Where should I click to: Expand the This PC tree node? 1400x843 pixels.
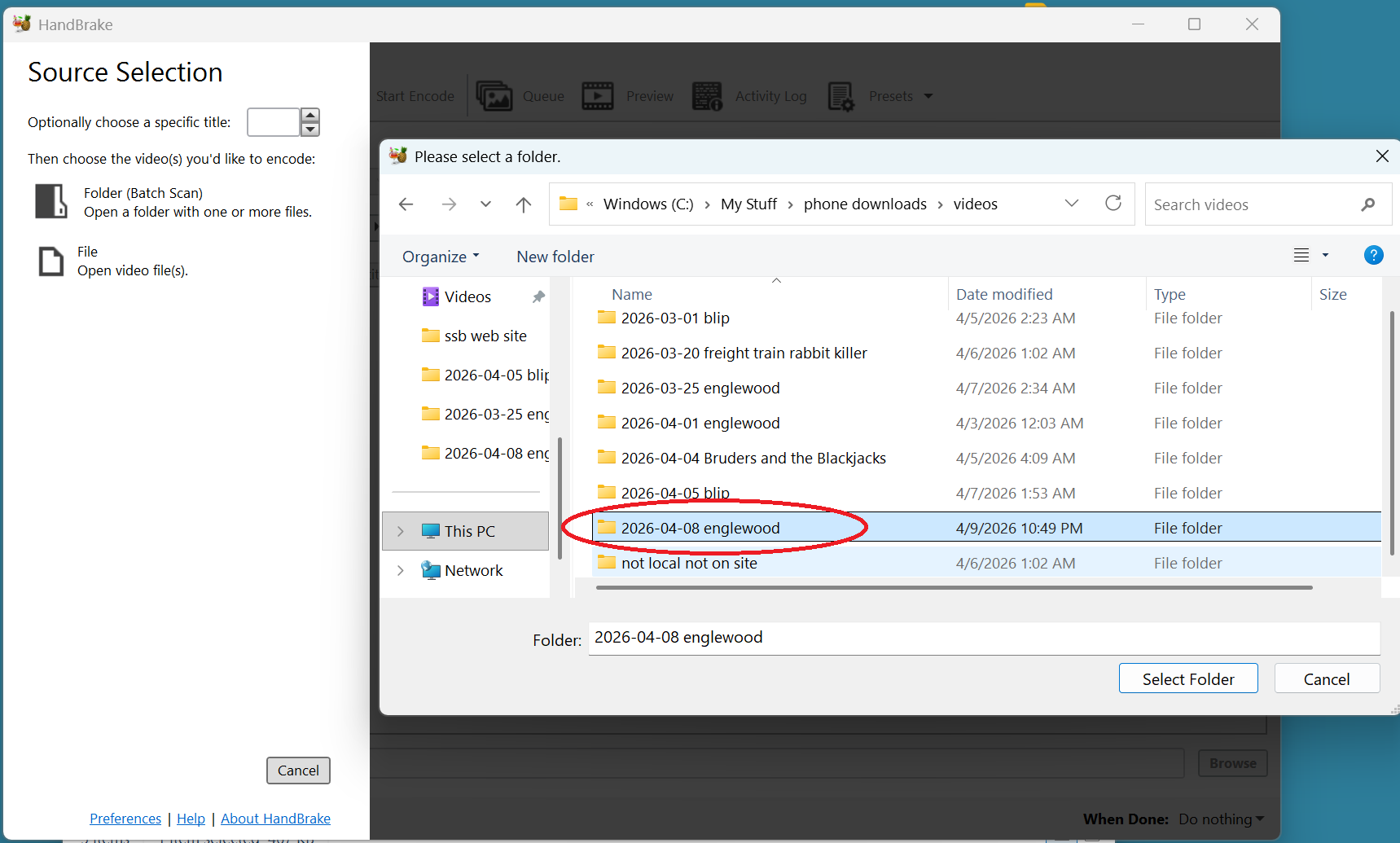(400, 532)
